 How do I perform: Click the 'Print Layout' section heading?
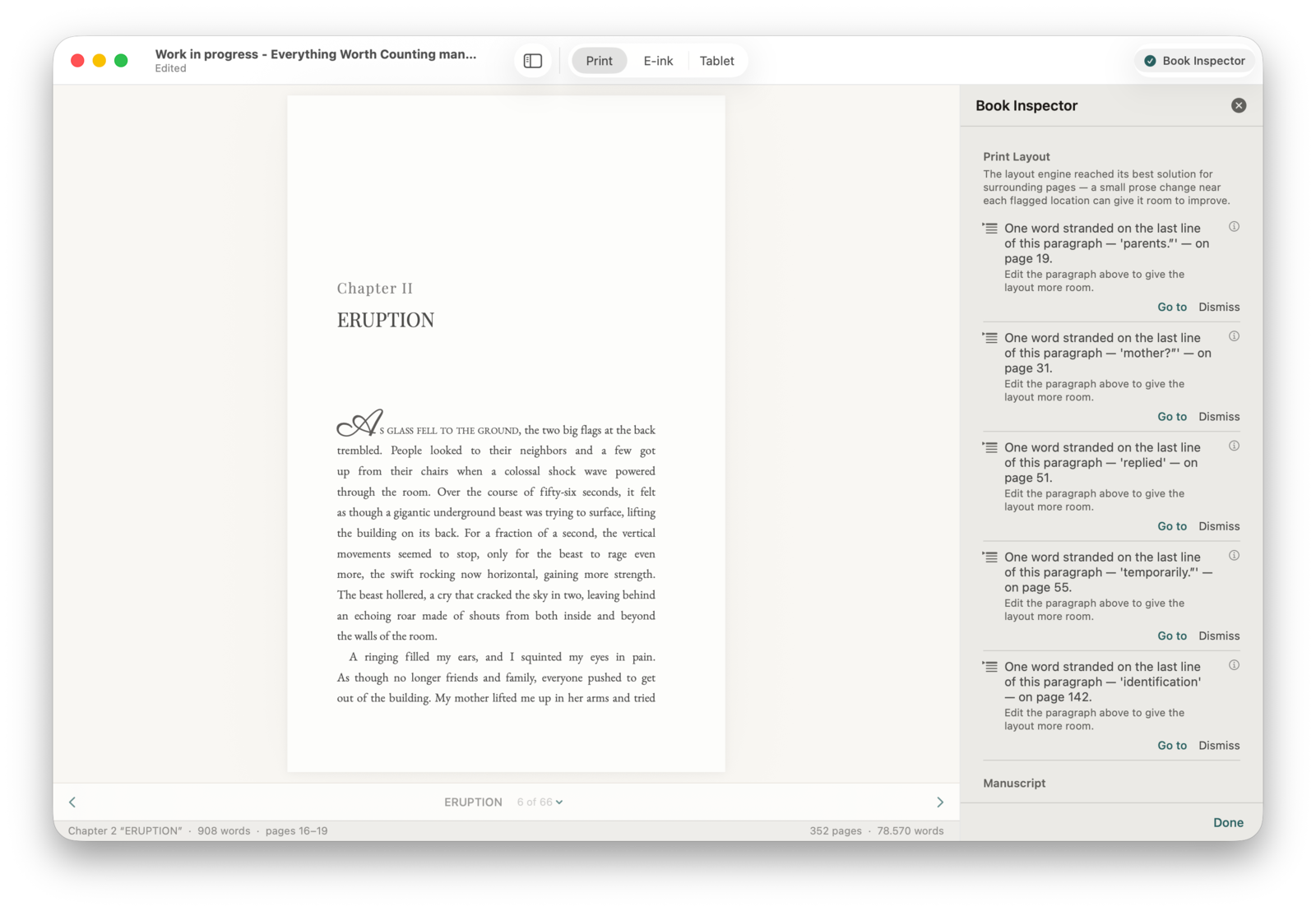(x=1017, y=156)
